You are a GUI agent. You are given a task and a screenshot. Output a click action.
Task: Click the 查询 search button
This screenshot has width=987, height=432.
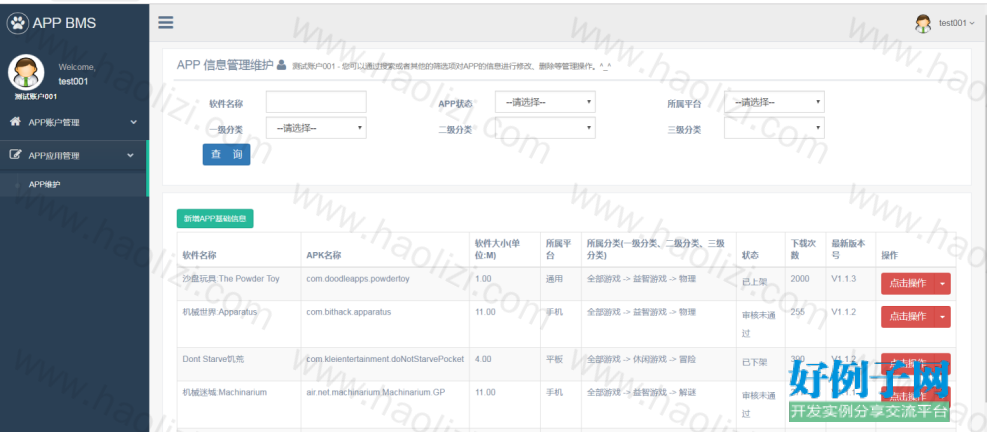click(x=227, y=154)
